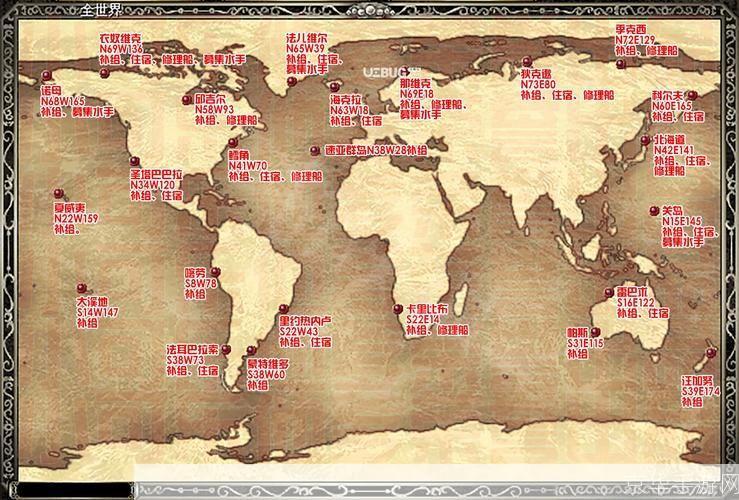The width and height of the screenshot is (739, 500).
Task: Click the N63W18 coordinate label
Action: click(x=349, y=110)
